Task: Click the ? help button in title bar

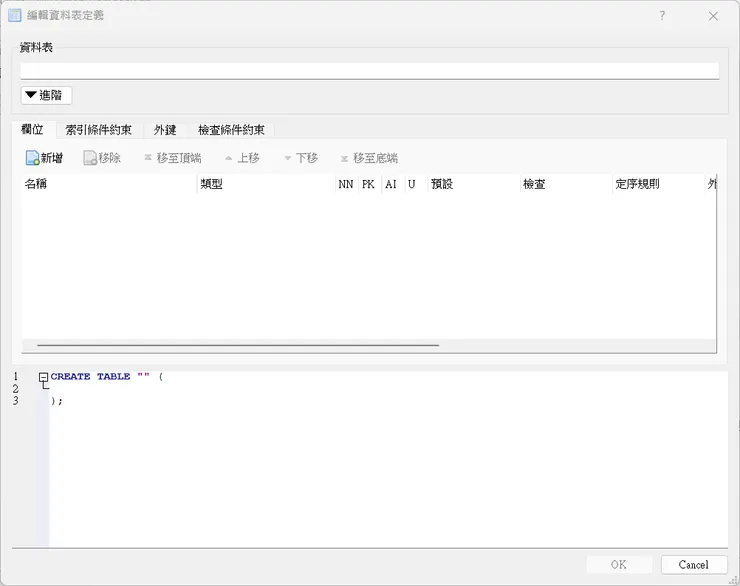Action: click(x=662, y=16)
